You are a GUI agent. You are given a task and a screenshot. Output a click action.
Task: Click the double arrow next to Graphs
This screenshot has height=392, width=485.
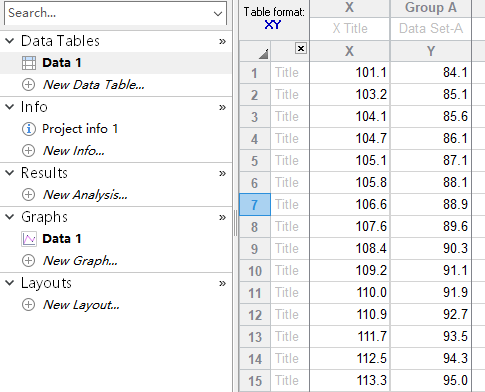coord(222,217)
